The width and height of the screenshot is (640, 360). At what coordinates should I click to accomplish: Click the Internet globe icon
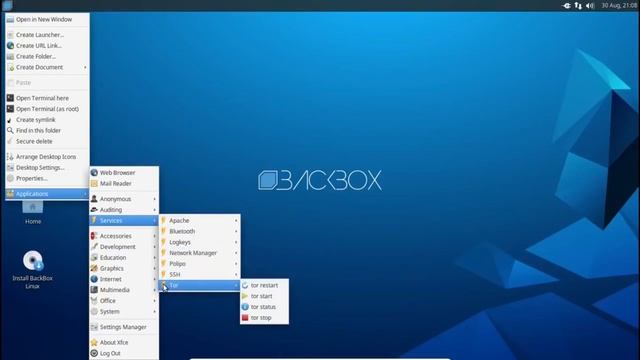tap(94, 279)
